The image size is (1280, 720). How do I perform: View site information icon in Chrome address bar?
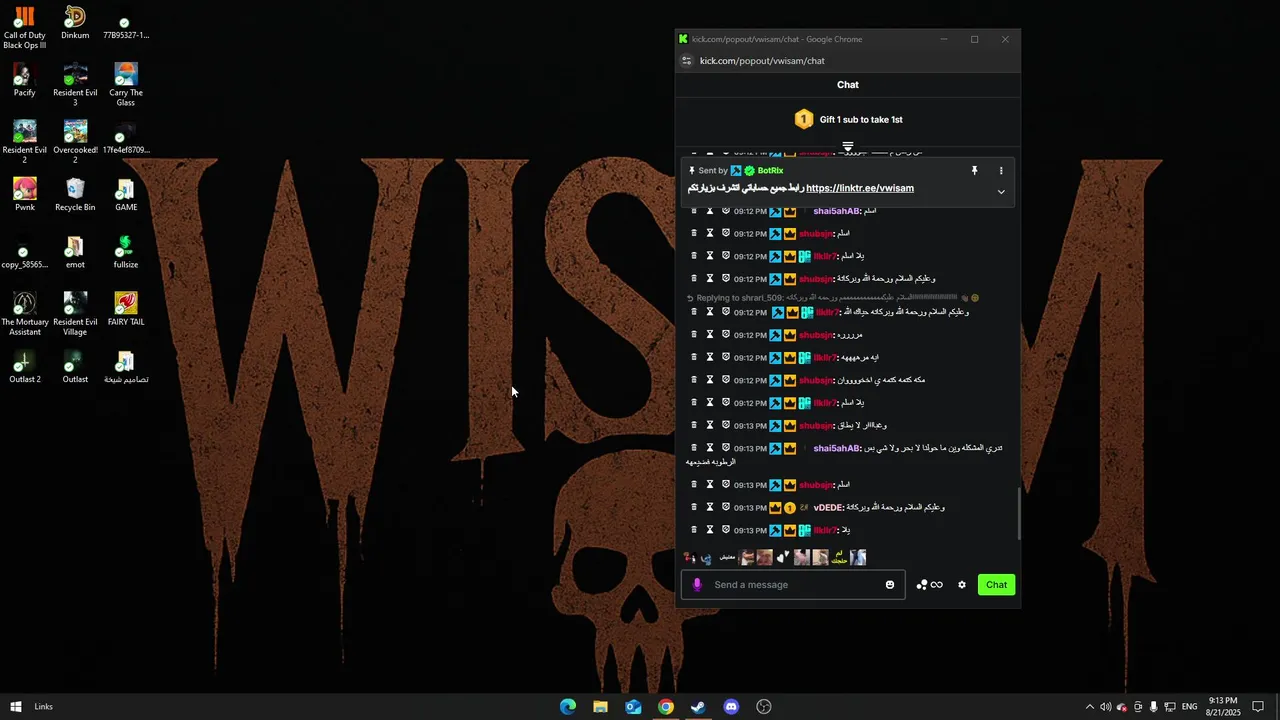pos(686,61)
